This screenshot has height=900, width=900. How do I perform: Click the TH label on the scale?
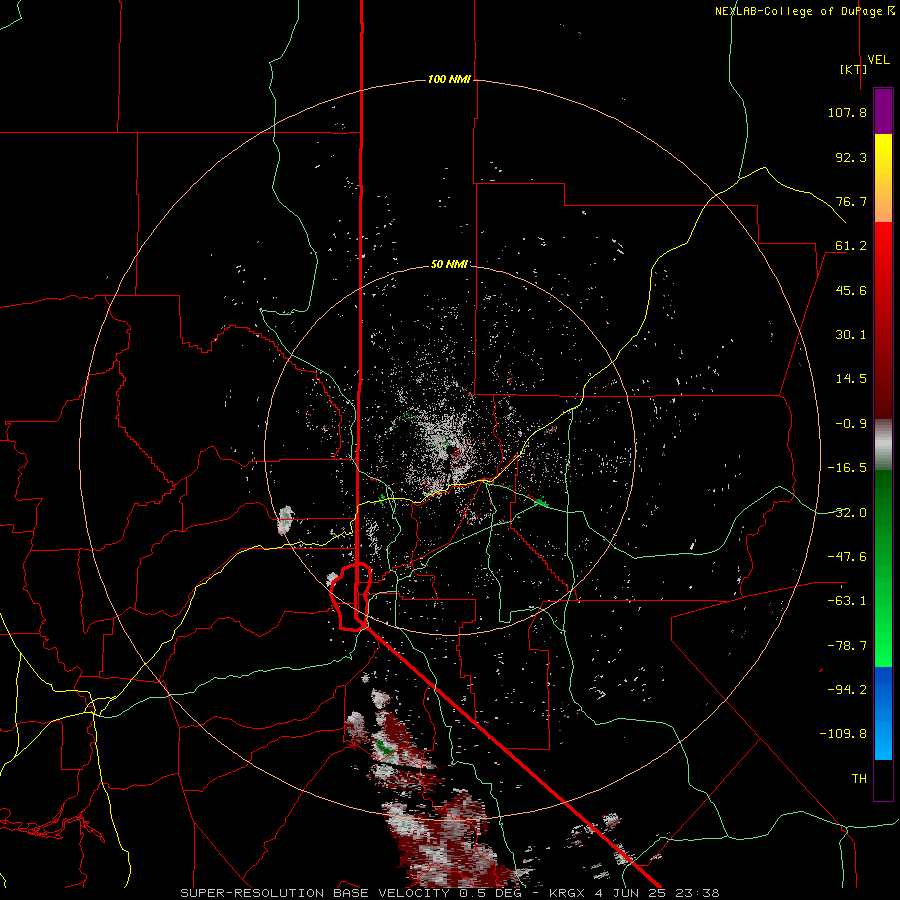pyautogui.click(x=859, y=779)
